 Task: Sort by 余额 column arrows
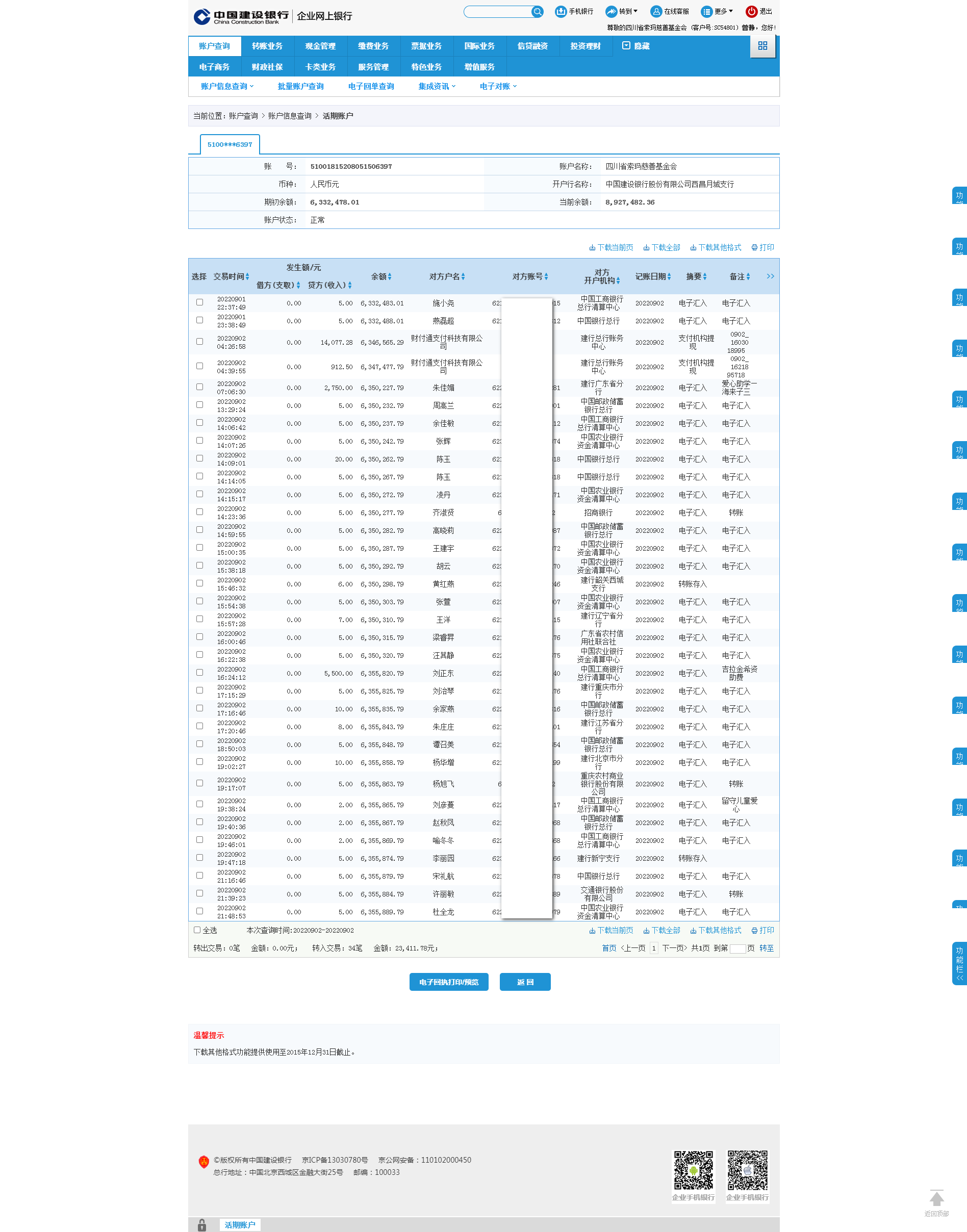(390, 277)
